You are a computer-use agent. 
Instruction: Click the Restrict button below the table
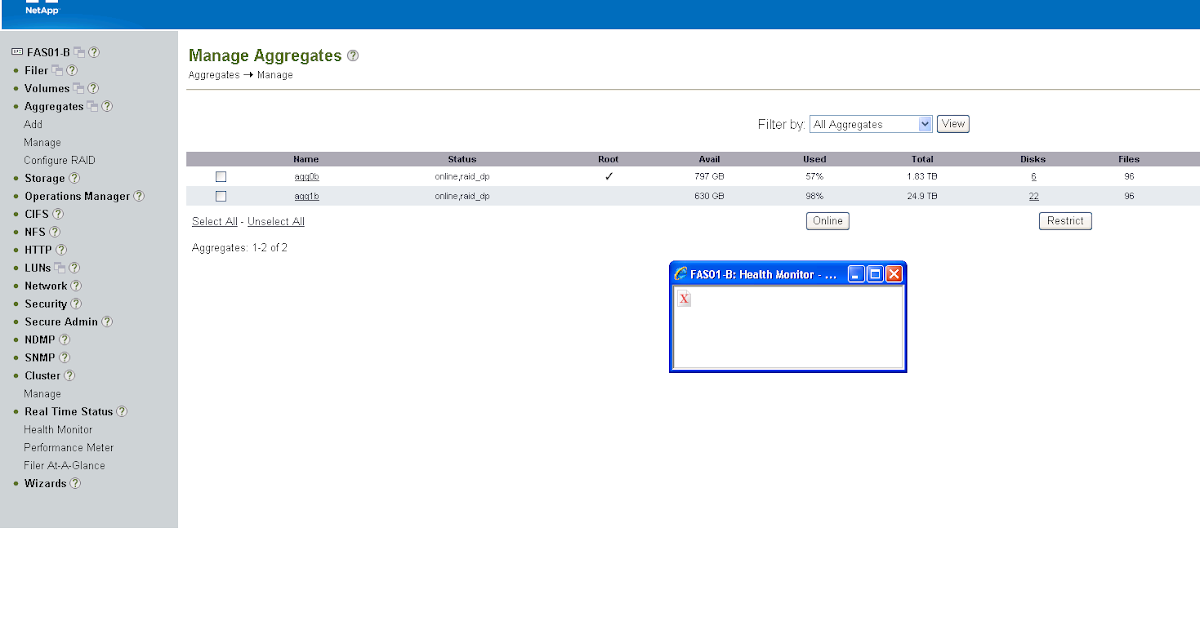[1064, 220]
